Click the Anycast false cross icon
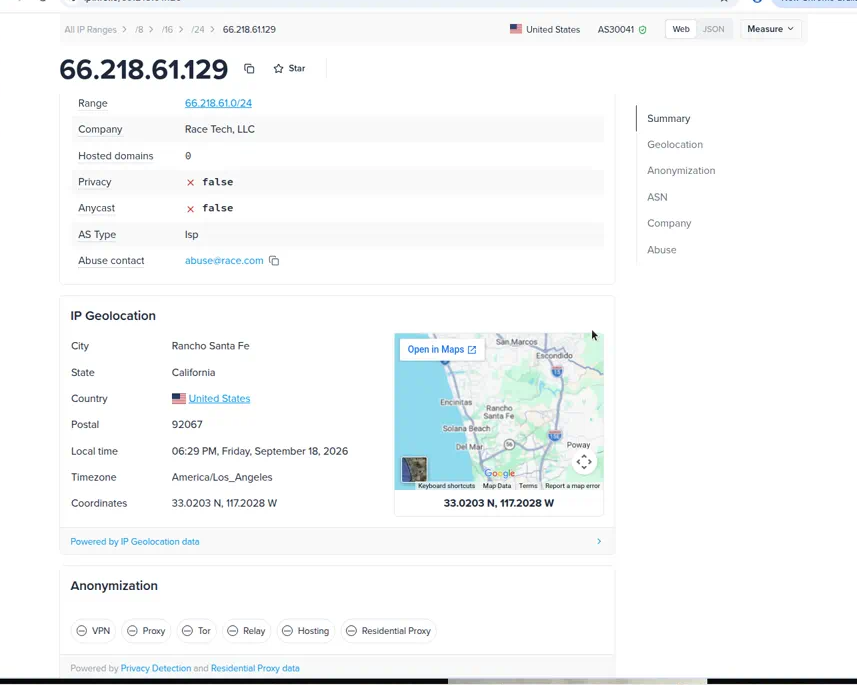The image size is (857, 685). [190, 209]
